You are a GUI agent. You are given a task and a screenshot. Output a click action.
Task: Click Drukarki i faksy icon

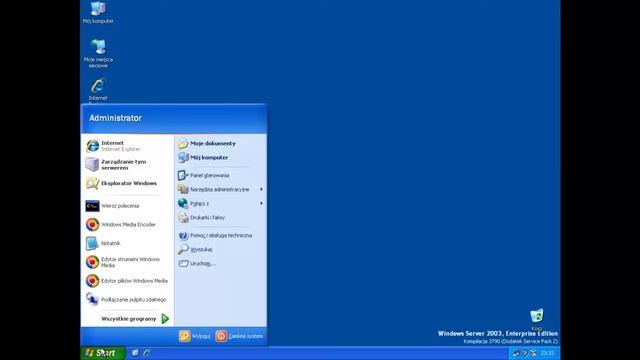(x=183, y=218)
